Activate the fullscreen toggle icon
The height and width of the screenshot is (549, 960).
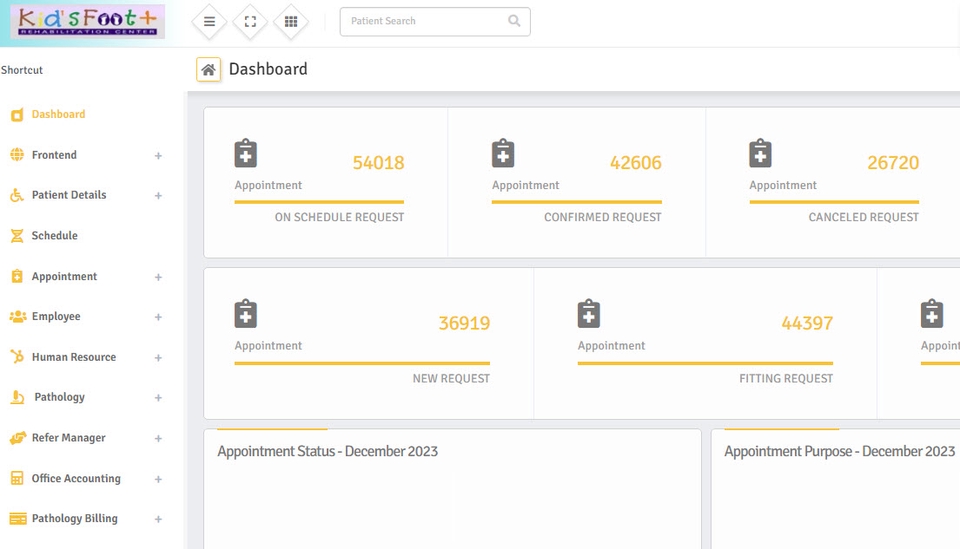coord(250,21)
